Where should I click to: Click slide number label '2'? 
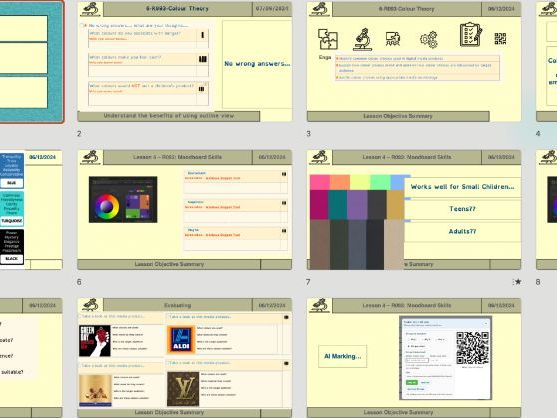point(79,134)
